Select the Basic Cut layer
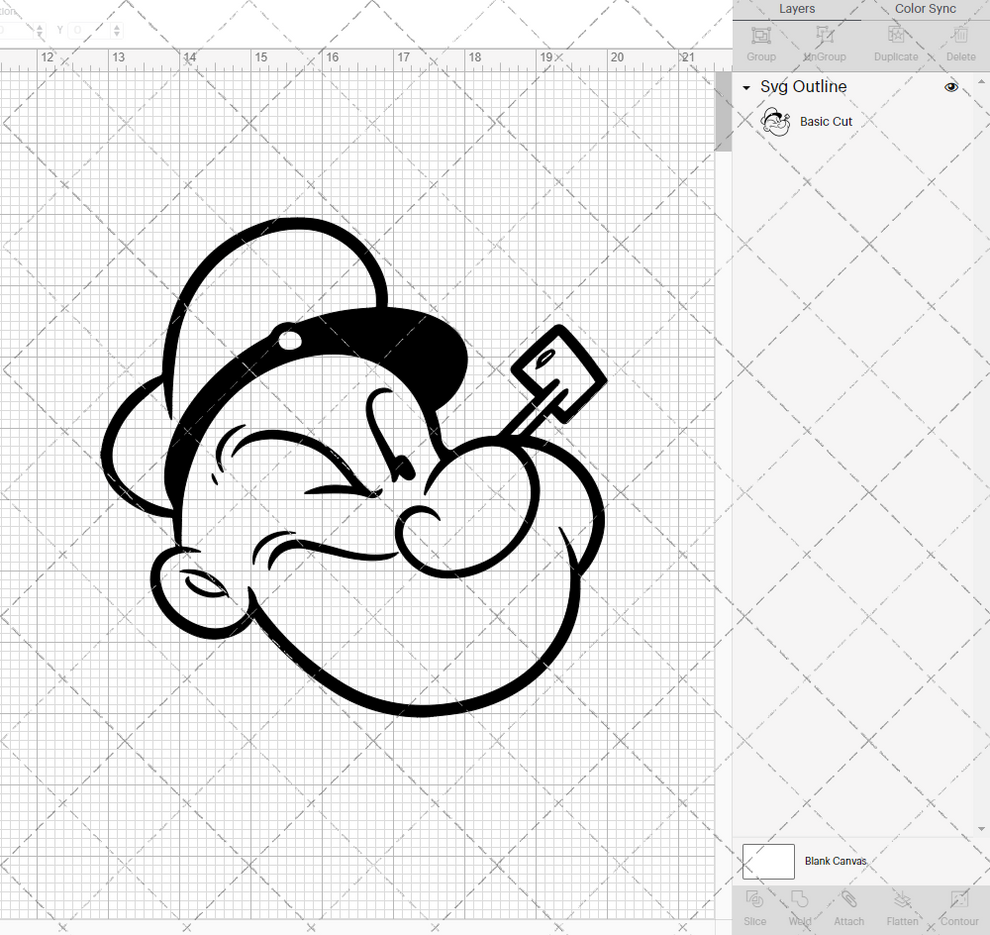This screenshot has width=990, height=935. tap(826, 121)
